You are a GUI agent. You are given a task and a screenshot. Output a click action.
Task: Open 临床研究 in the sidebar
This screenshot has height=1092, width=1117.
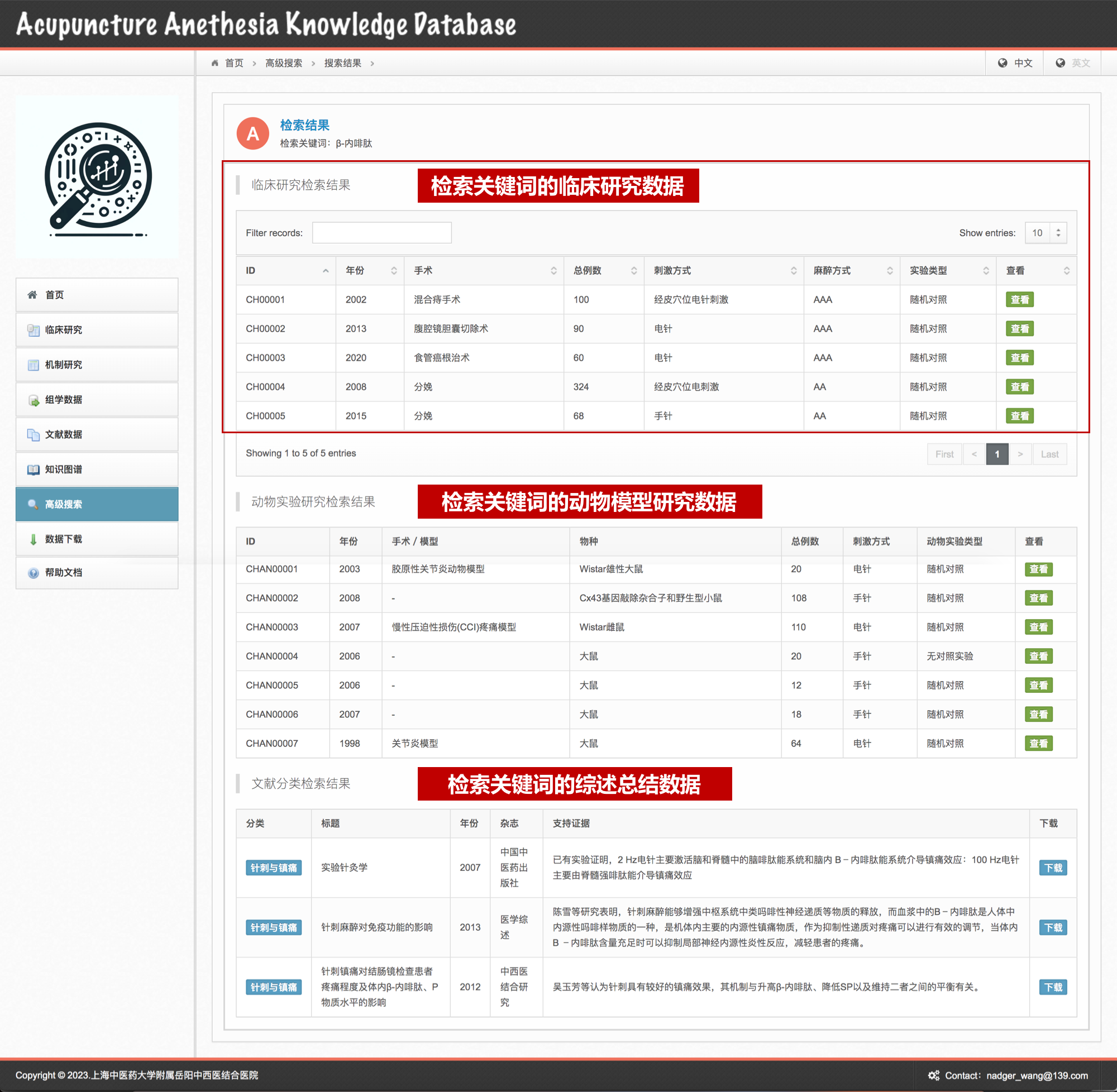click(x=63, y=330)
